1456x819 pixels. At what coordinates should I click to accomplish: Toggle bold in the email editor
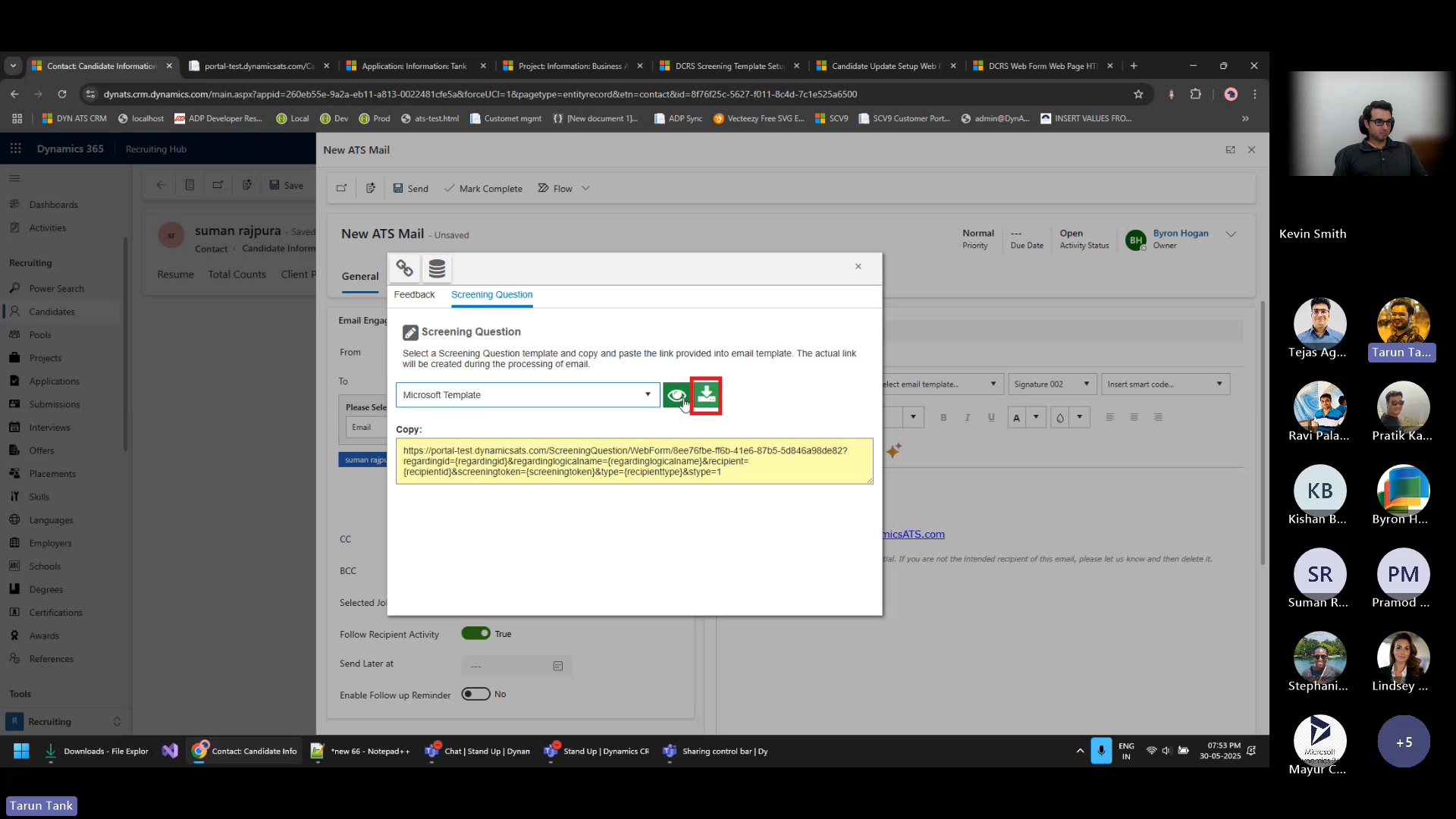coord(943,418)
